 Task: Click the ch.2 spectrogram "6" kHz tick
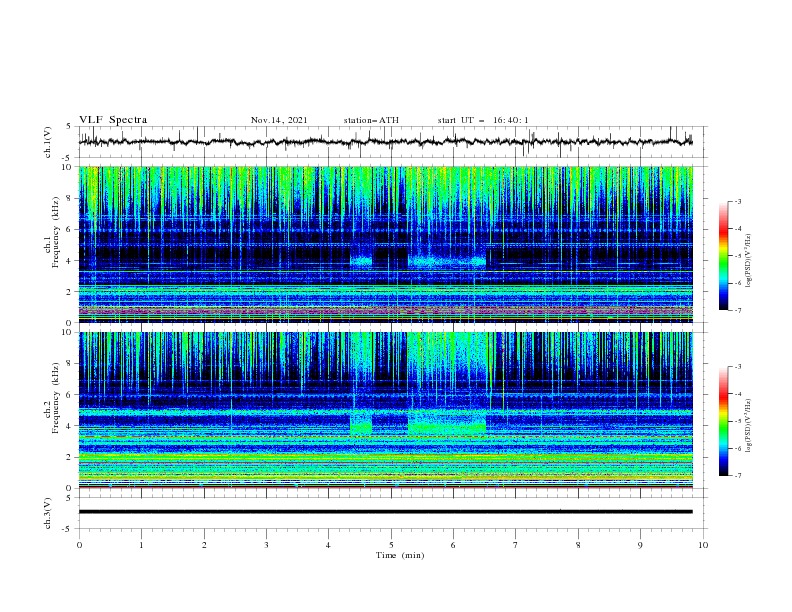pos(70,395)
